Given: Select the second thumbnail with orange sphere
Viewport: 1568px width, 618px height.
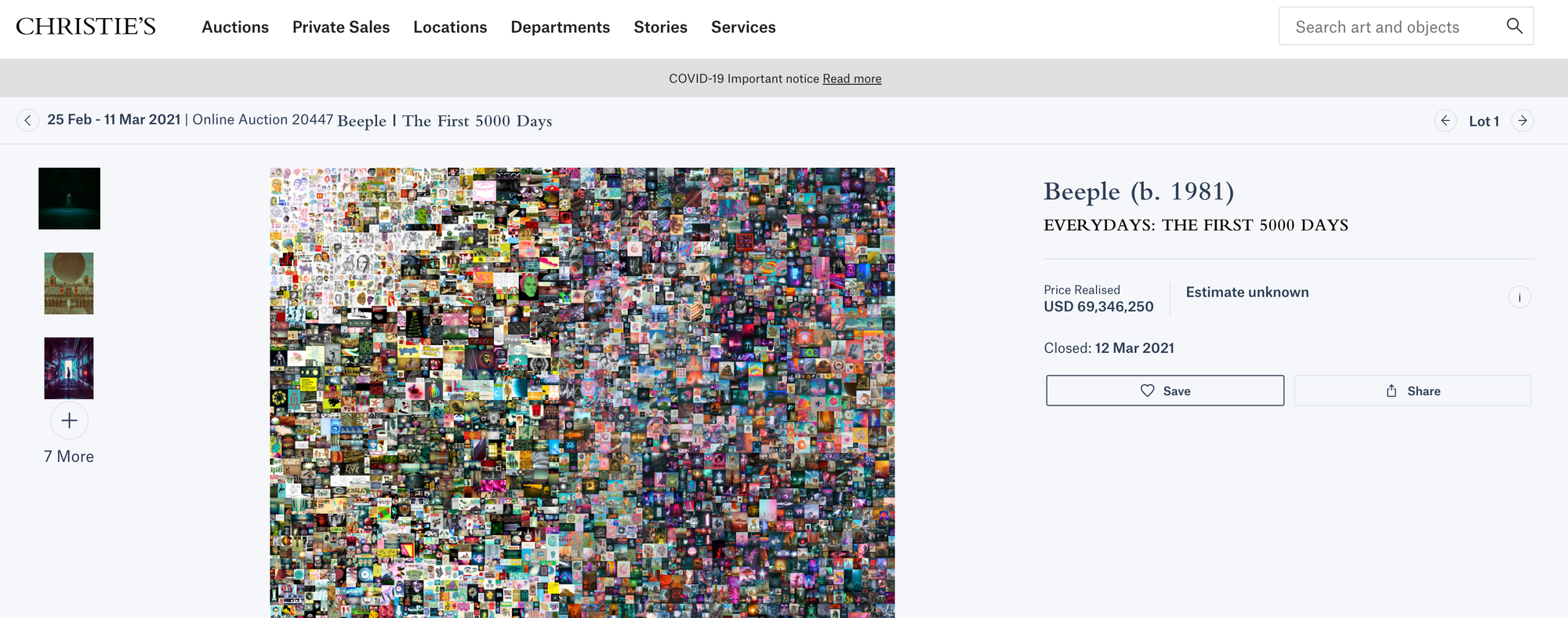Looking at the screenshot, I should (69, 283).
